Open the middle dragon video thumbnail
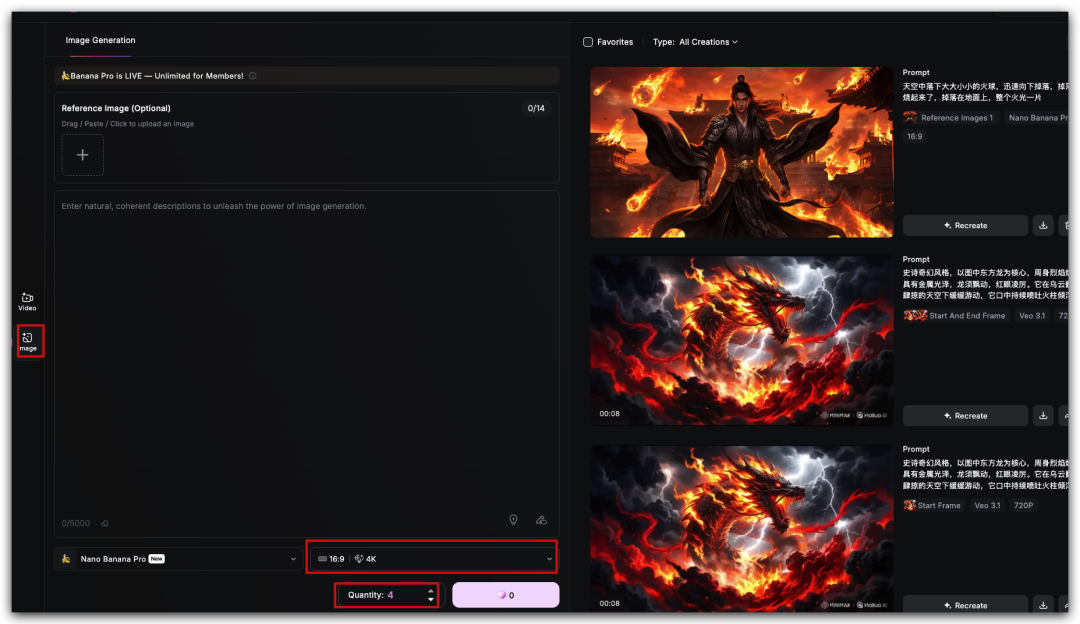The width and height of the screenshot is (1080, 624). click(742, 340)
